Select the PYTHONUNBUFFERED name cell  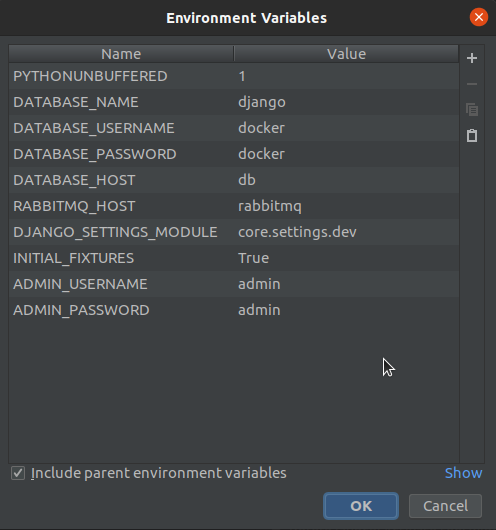[121, 76]
